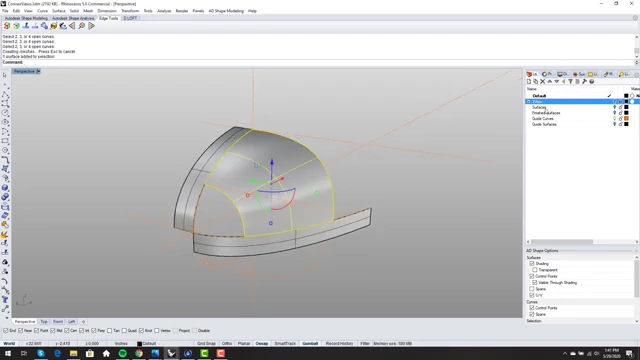
Task: Toggle Surfaces Shading checkbox in AD Shape Options
Action: [532, 264]
